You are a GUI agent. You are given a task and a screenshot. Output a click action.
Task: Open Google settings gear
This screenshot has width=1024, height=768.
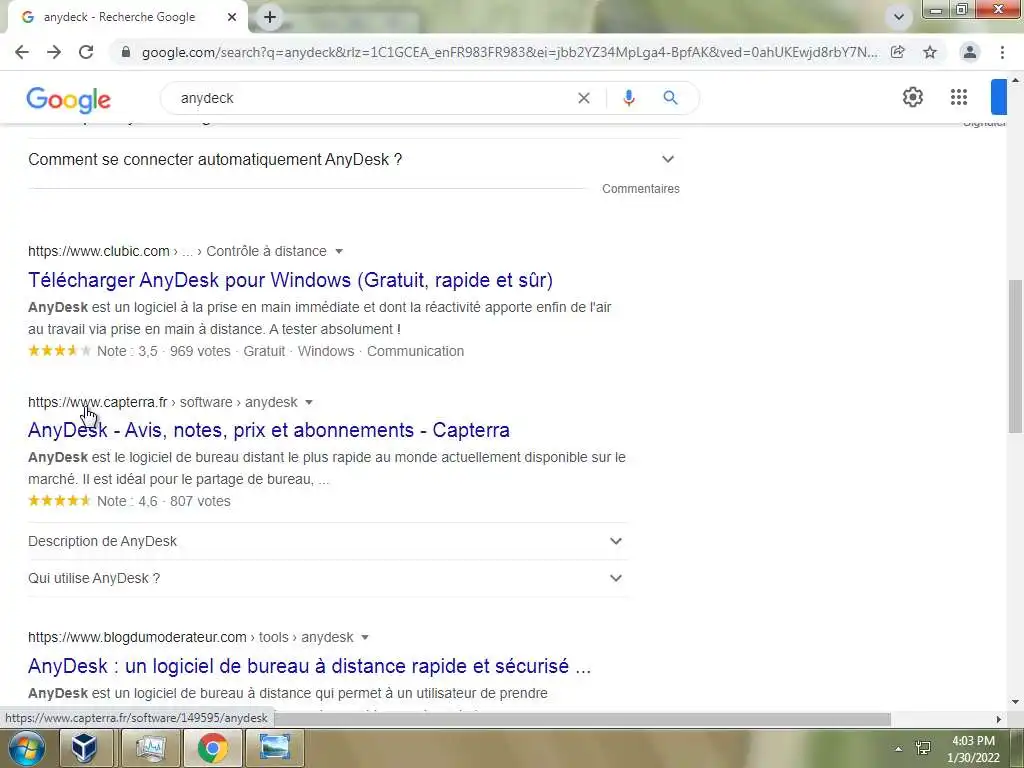click(912, 97)
